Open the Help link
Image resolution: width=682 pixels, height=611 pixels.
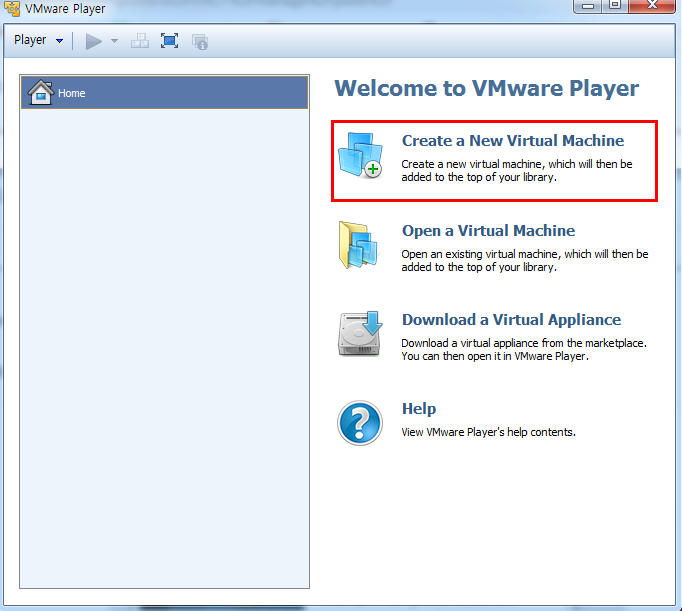[419, 409]
